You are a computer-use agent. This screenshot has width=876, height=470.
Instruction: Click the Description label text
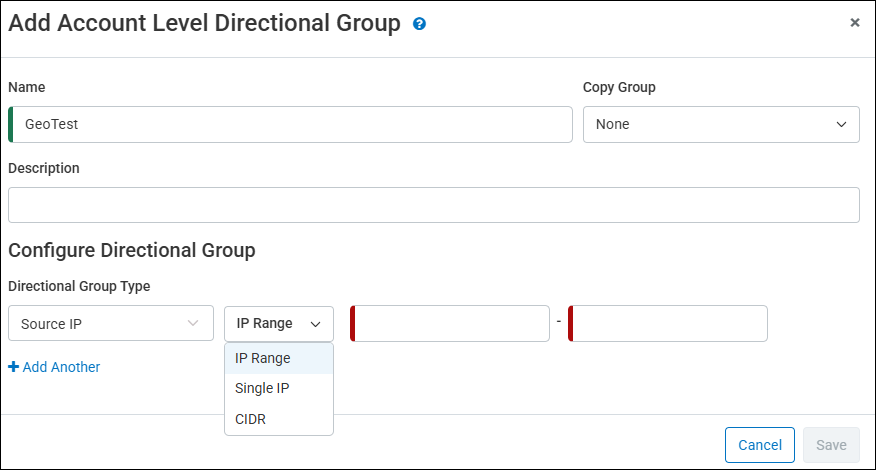pyautogui.click(x=44, y=168)
